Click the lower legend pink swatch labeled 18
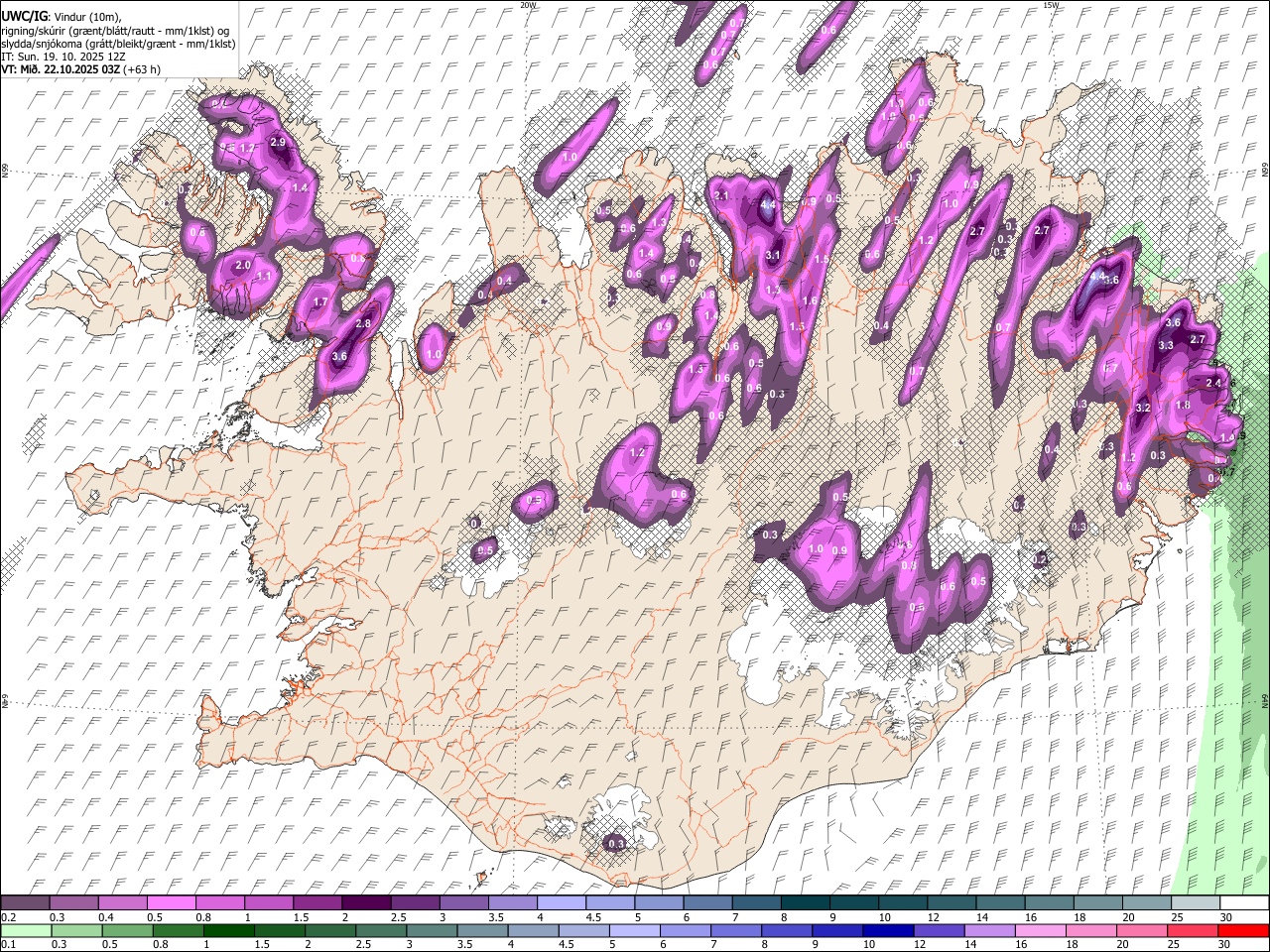1270x952 pixels. [1090, 930]
